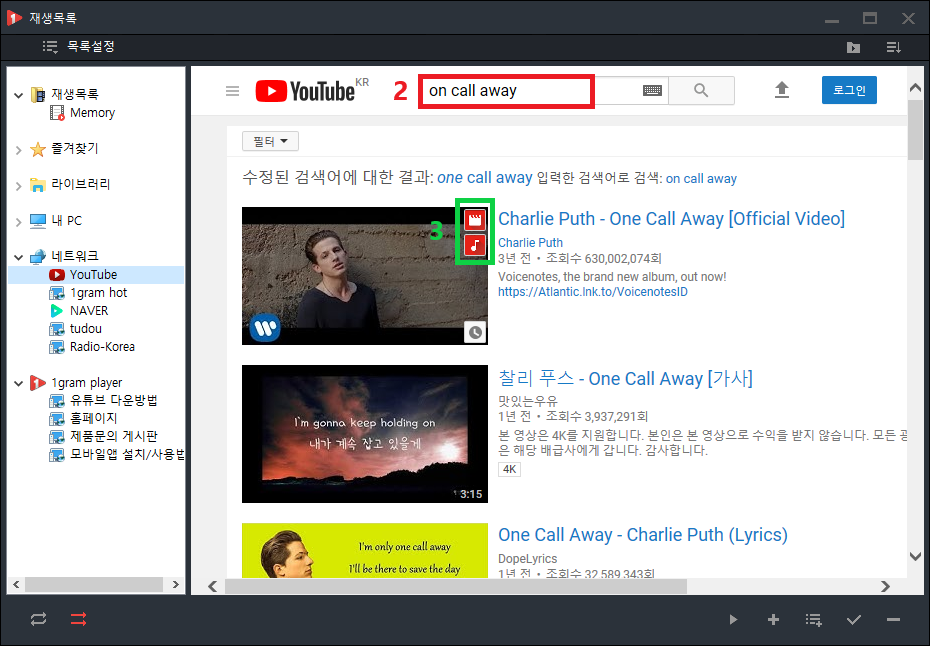Open the Charlie Puth official video thumbnail
The image size is (930, 646).
(x=365, y=276)
